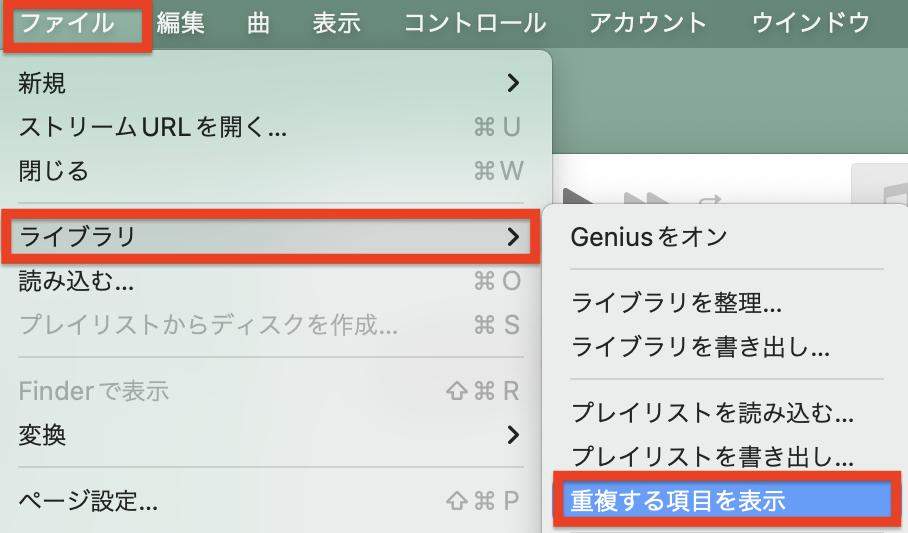Image resolution: width=908 pixels, height=533 pixels.
Task: Open the 編集 menu
Action: click(x=181, y=23)
